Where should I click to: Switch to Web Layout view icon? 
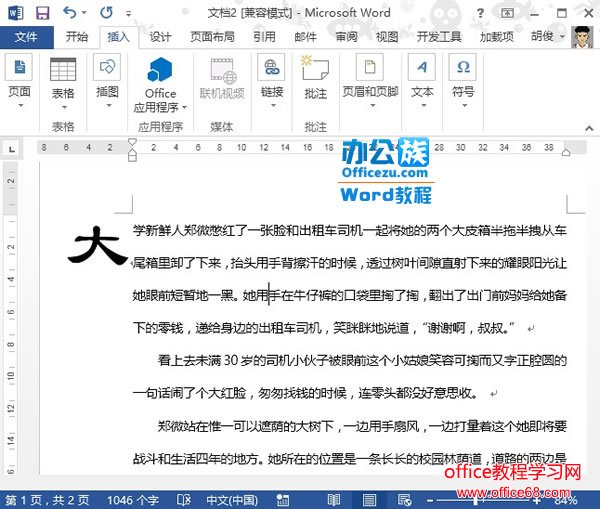point(404,500)
